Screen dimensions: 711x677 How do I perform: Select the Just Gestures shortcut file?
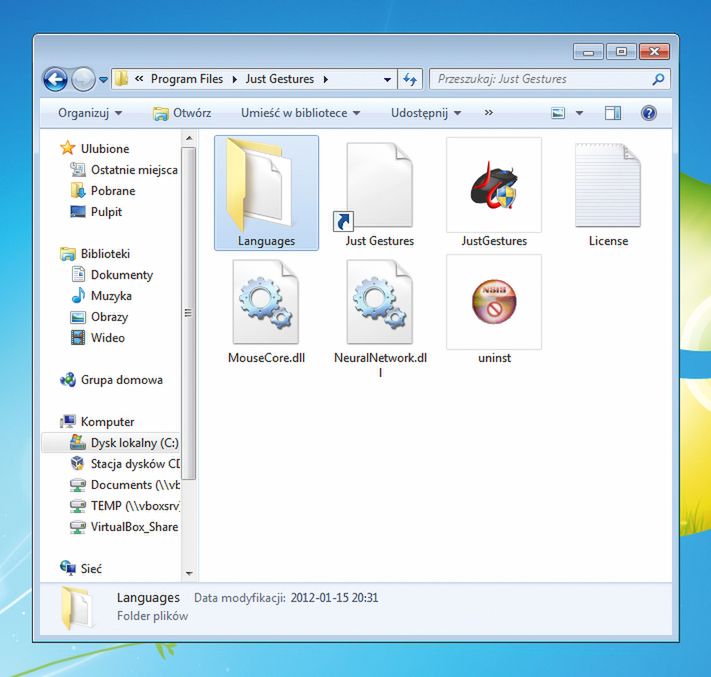(380, 193)
